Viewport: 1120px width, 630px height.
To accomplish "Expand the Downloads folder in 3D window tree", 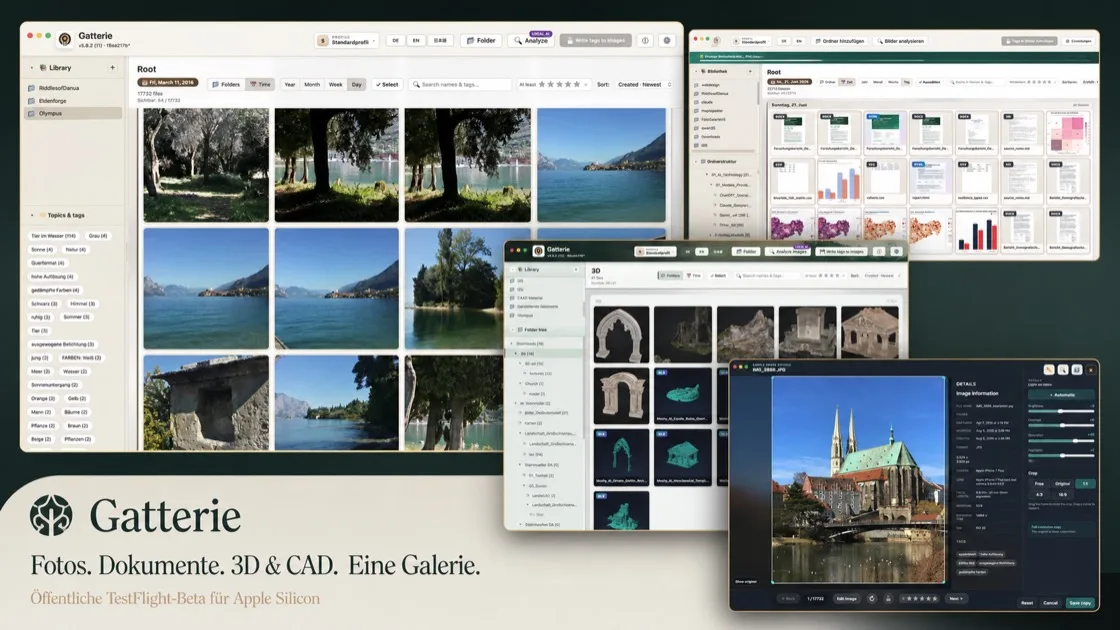I will [511, 344].
